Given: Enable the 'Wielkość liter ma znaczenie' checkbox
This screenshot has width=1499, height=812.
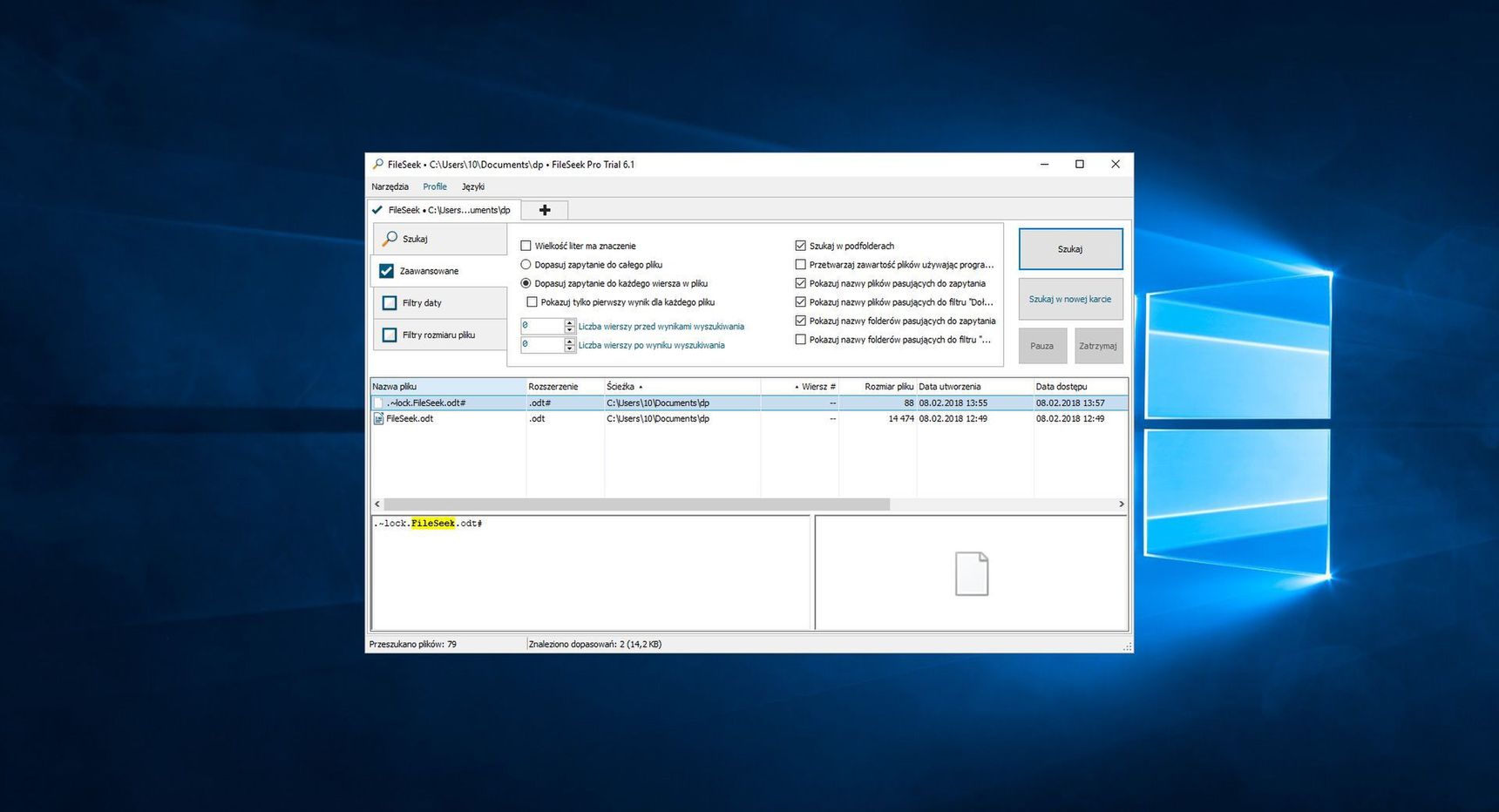Looking at the screenshot, I should click(526, 246).
